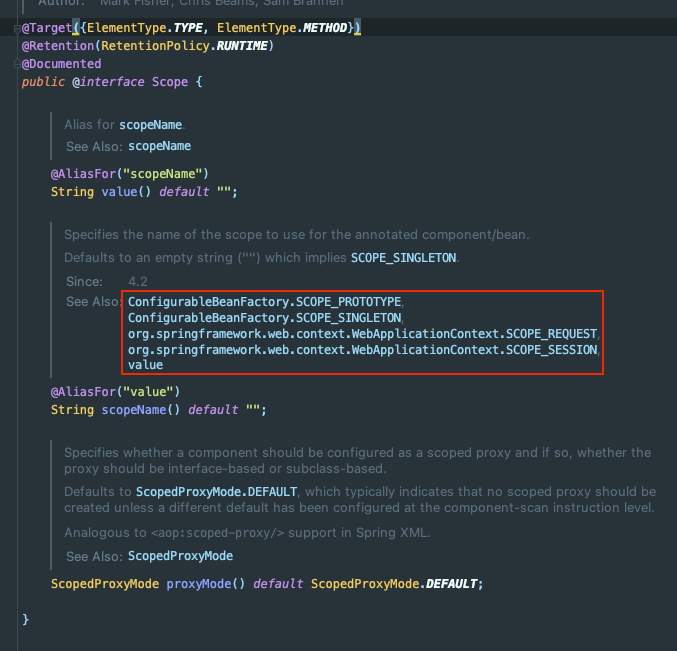Click 'default' keyword on scopeName() line

coord(213,410)
